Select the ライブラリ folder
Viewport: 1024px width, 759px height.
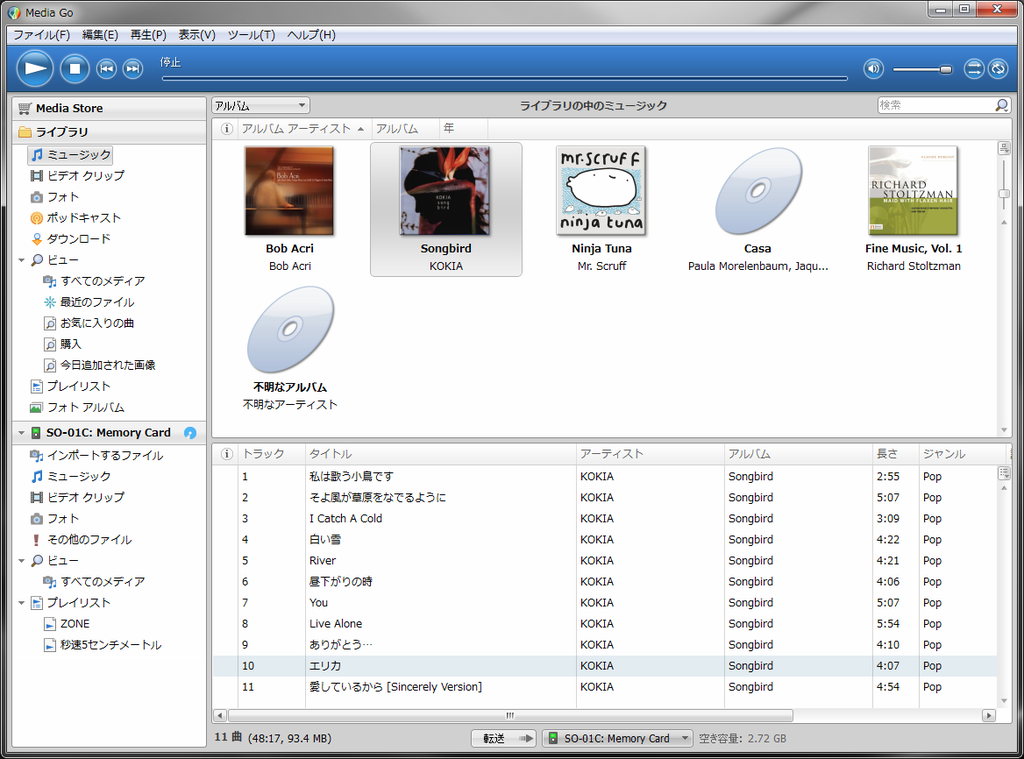point(109,132)
